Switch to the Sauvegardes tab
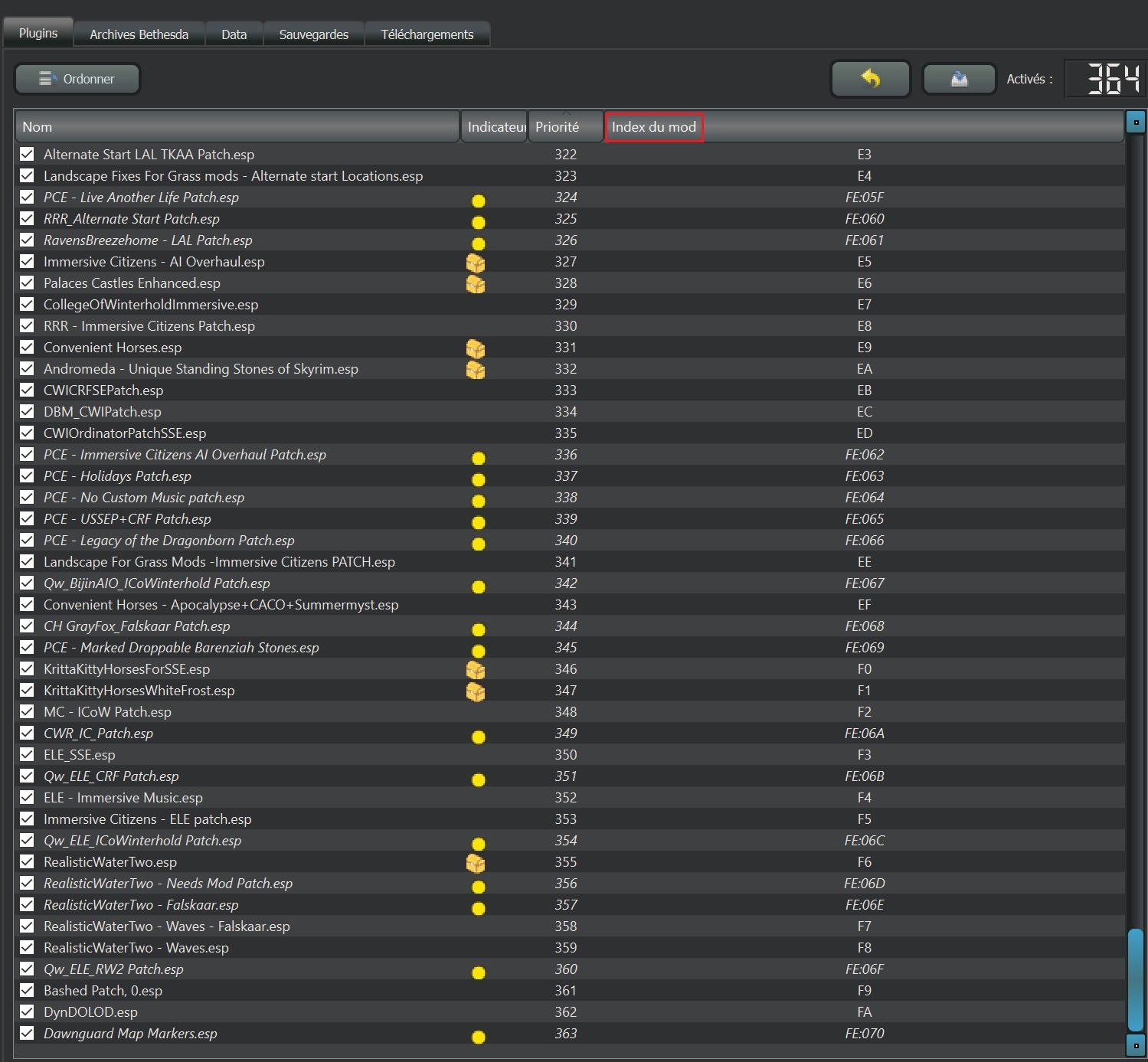 pyautogui.click(x=314, y=34)
